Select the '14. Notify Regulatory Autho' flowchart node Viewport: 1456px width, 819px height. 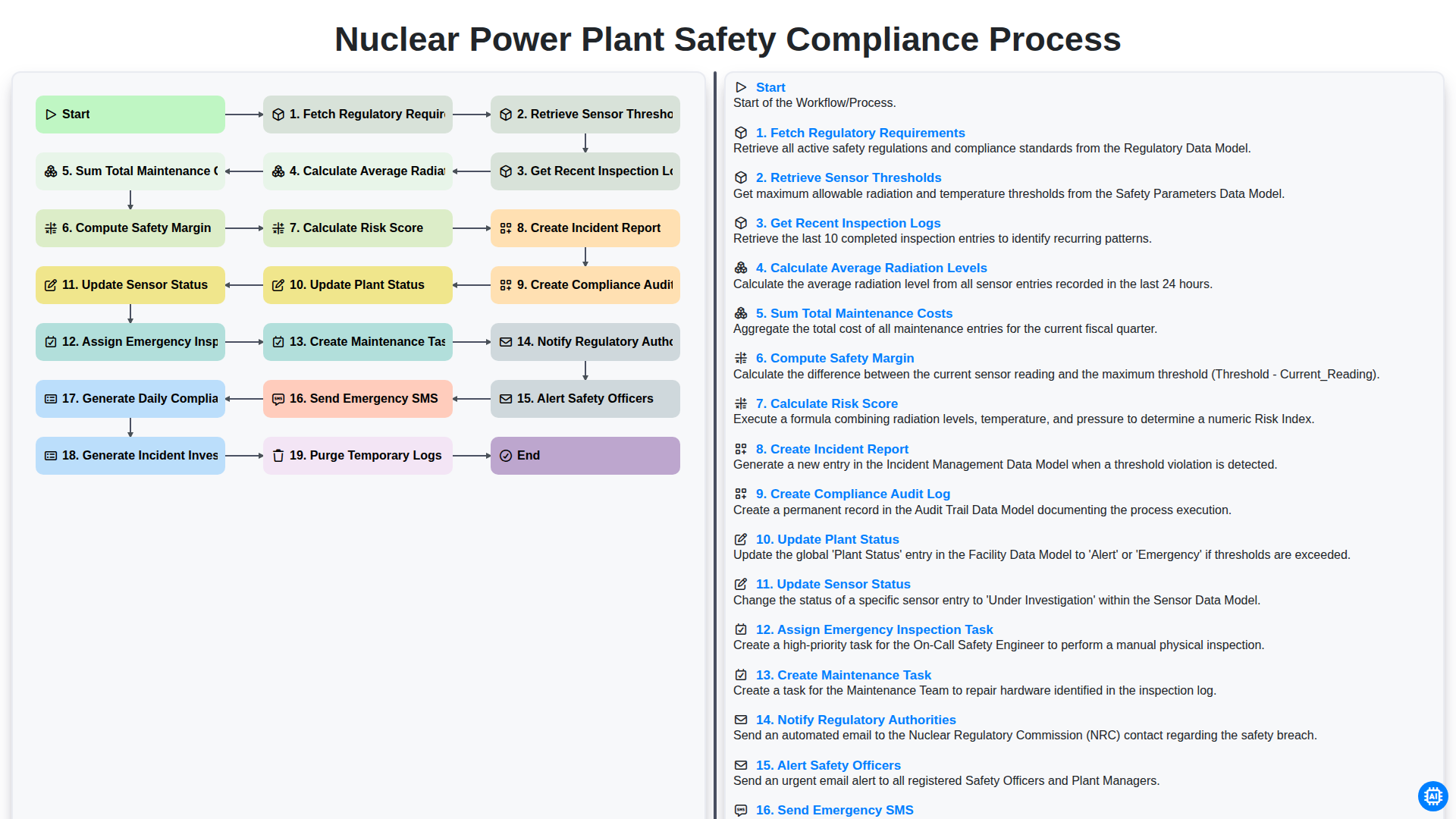tap(585, 342)
